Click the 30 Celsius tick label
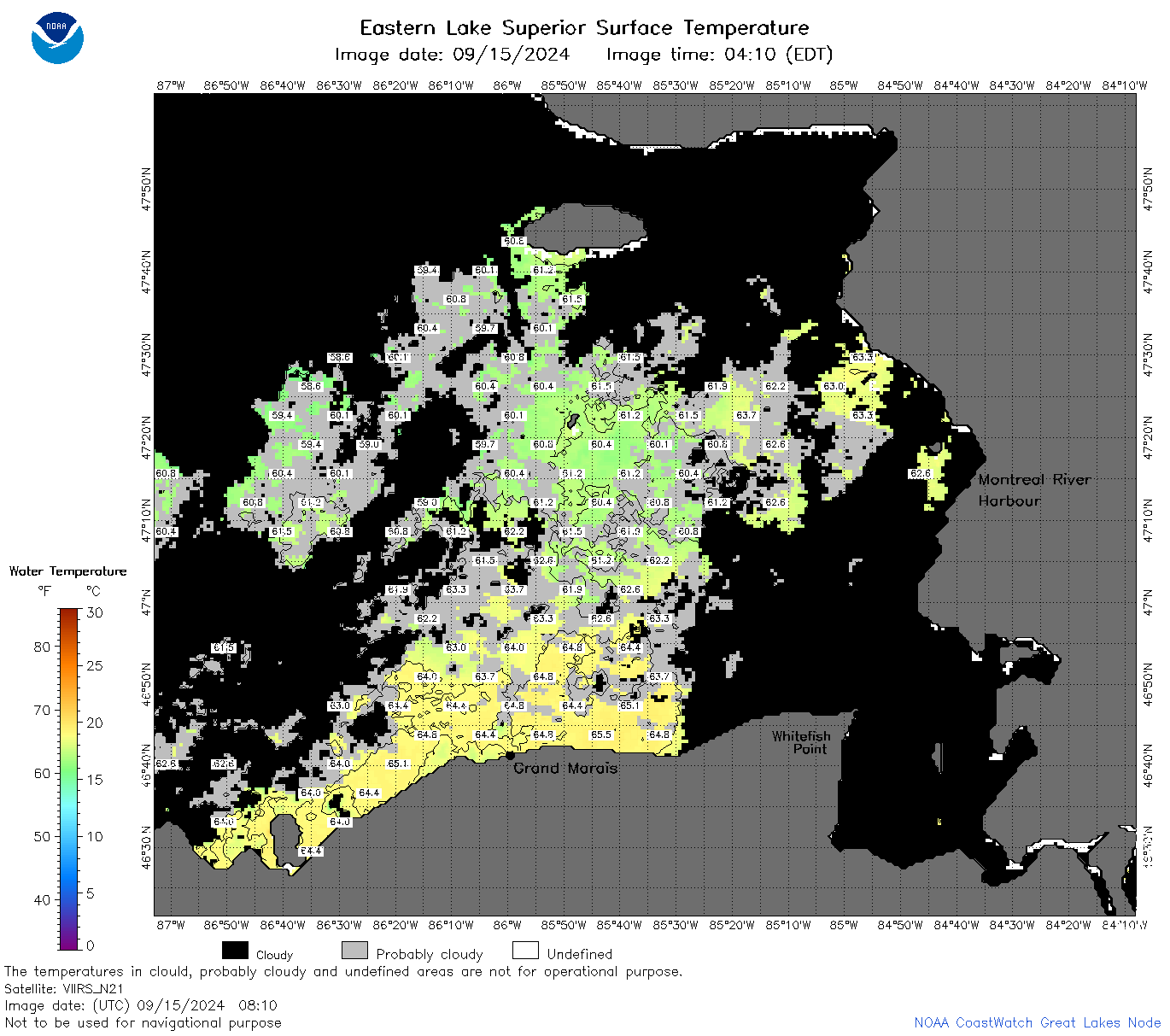Image resolution: width=1170 pixels, height=1036 pixels. pyautogui.click(x=95, y=612)
